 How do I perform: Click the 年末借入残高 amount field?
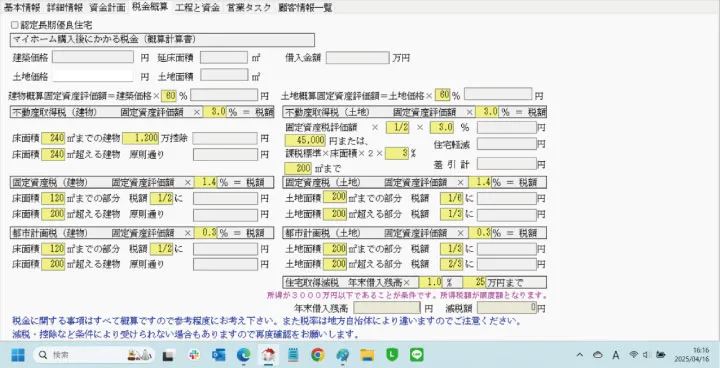387,307
